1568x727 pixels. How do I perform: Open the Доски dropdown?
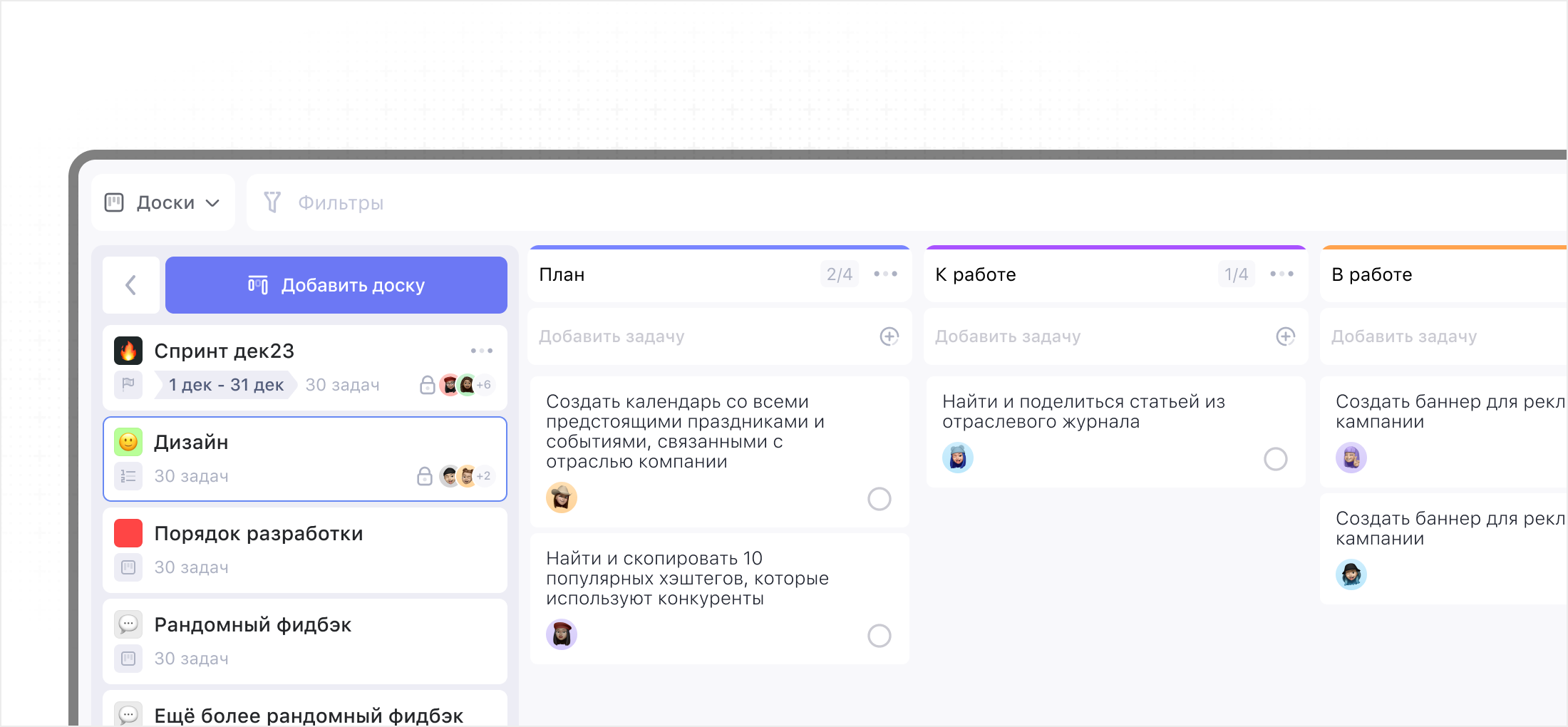click(x=163, y=202)
